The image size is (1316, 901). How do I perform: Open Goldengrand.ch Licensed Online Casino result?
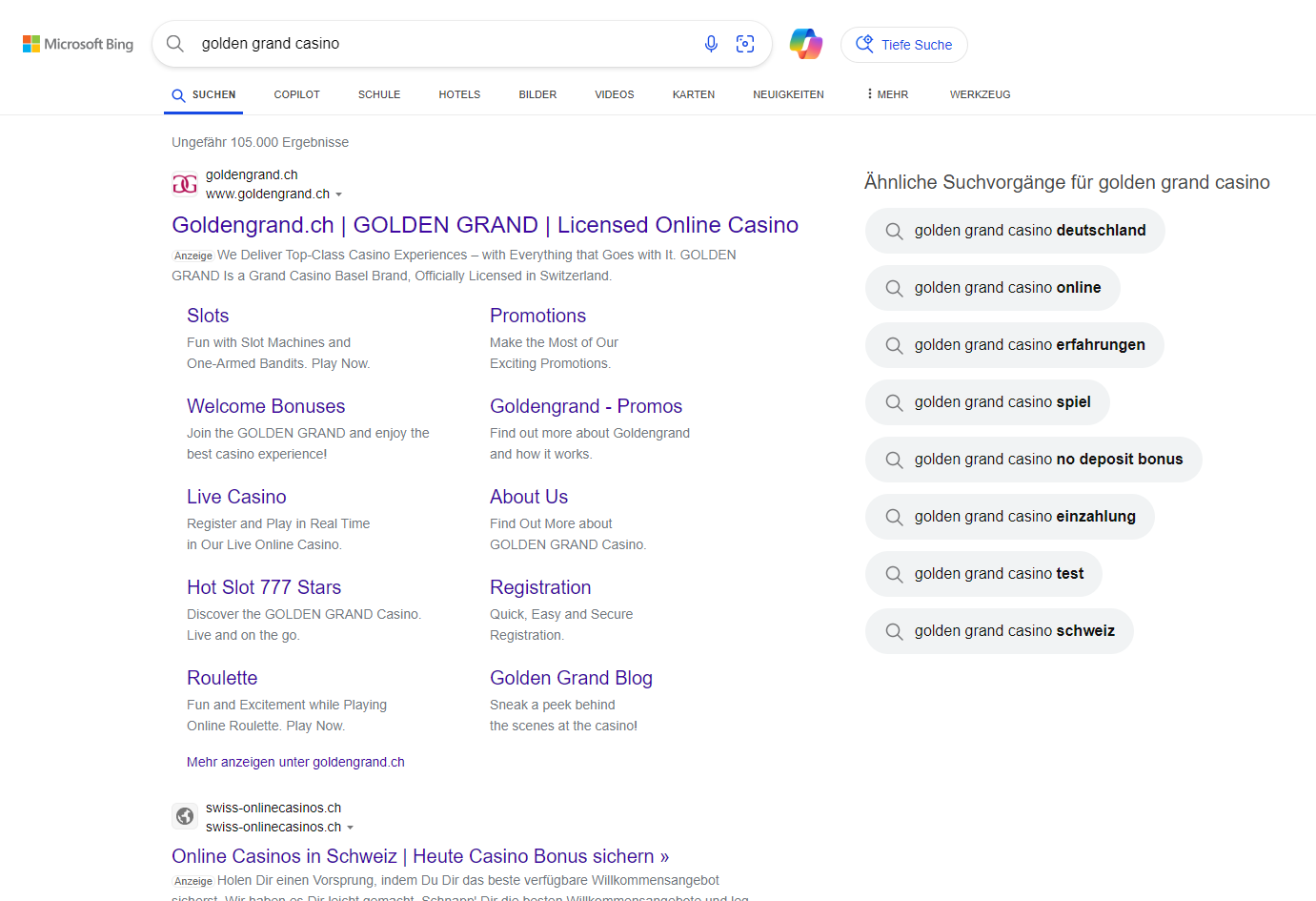[x=484, y=225]
